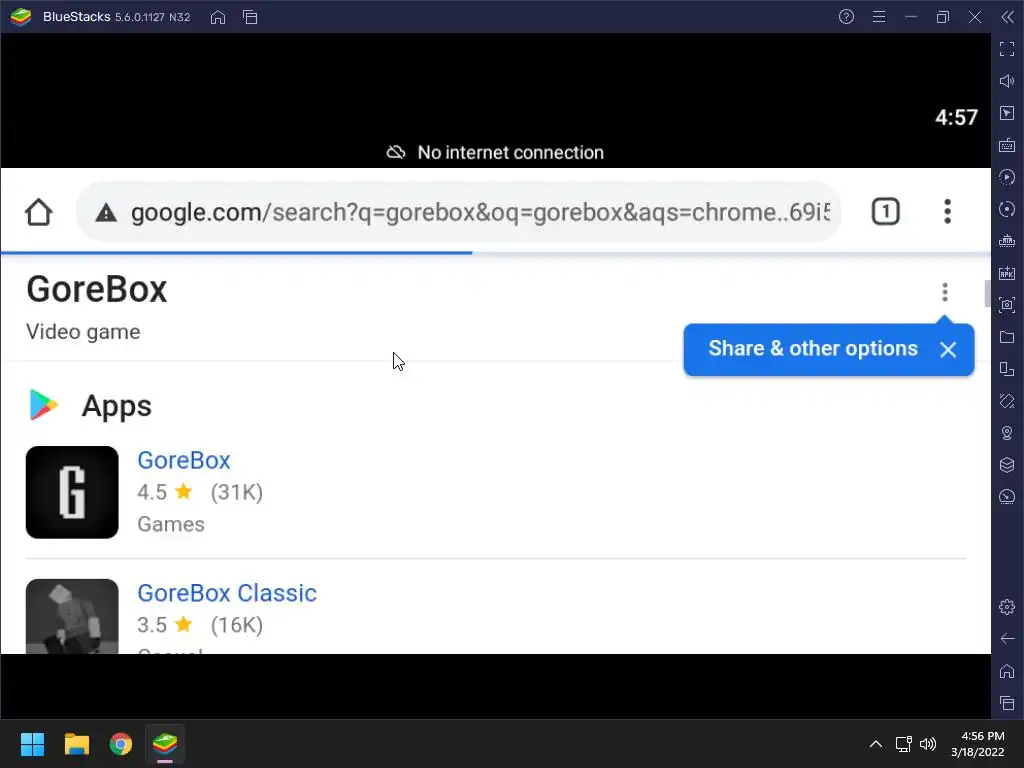
Task: Open the GoreBox Classic app link
Action: click(x=227, y=593)
